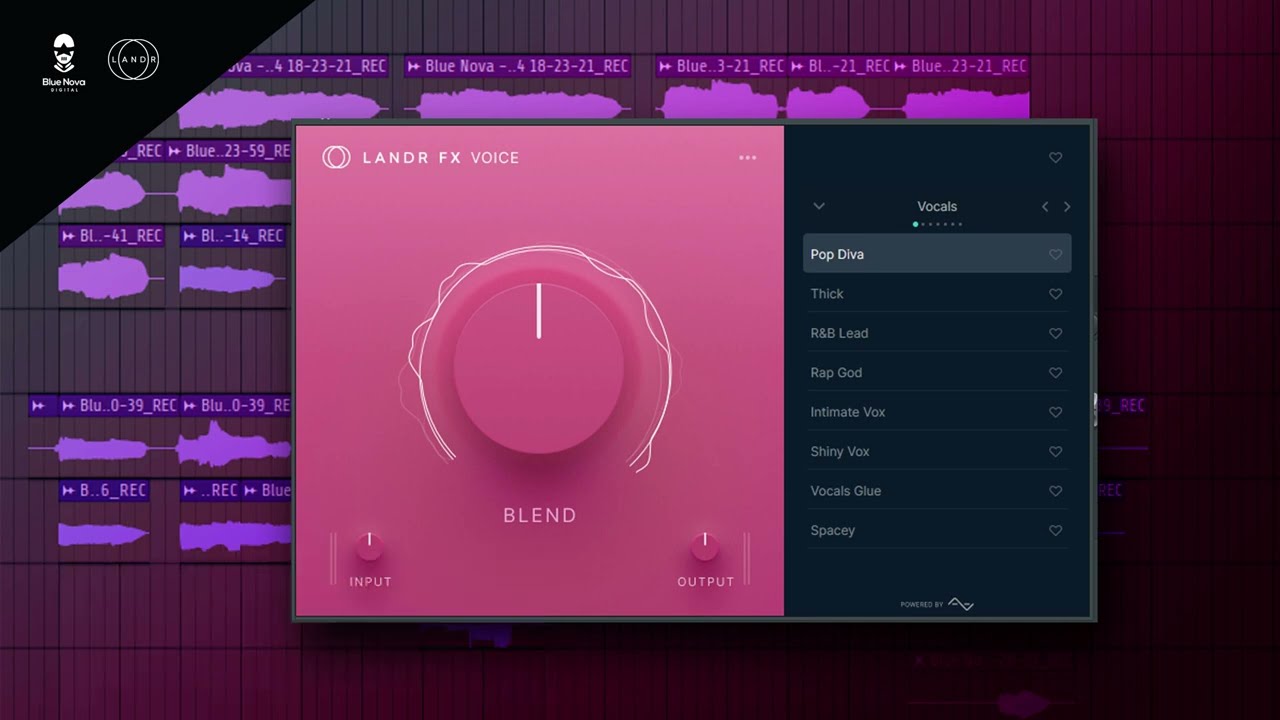Select the Bl..-14_REC audio clip header
Image resolution: width=1280 pixels, height=720 pixels.
coord(233,236)
